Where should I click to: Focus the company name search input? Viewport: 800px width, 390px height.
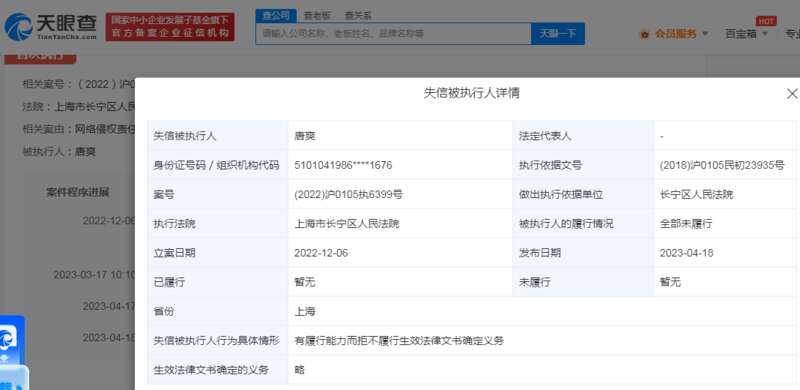[393, 34]
